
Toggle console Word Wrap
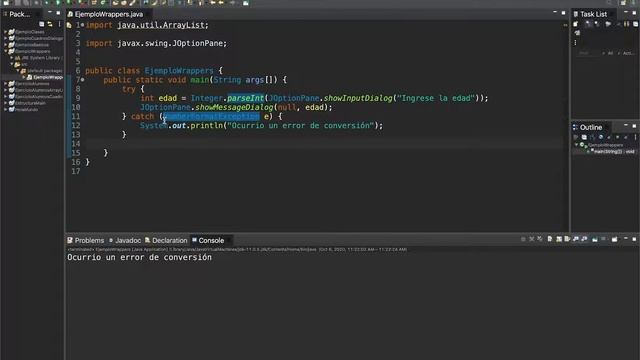[x=567, y=239]
